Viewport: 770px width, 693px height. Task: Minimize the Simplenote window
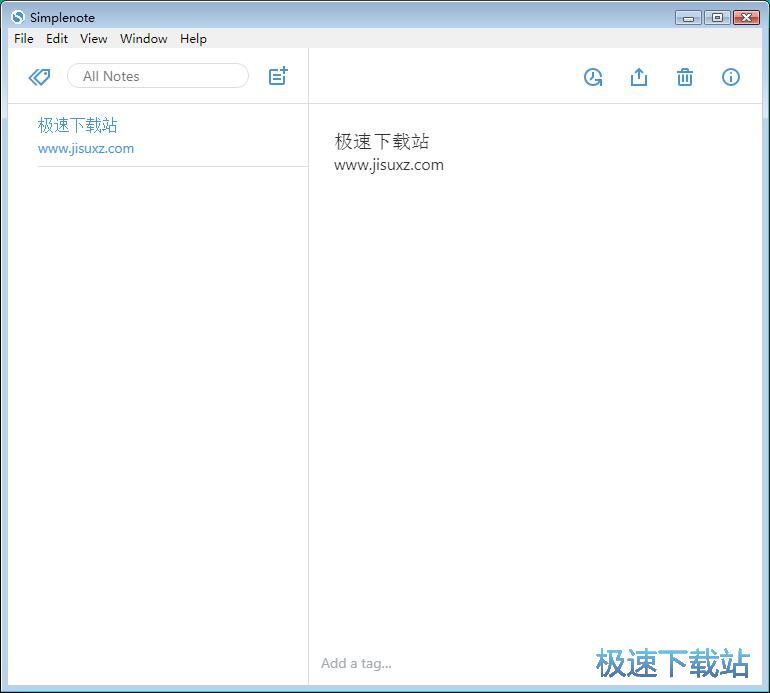pyautogui.click(x=688, y=18)
